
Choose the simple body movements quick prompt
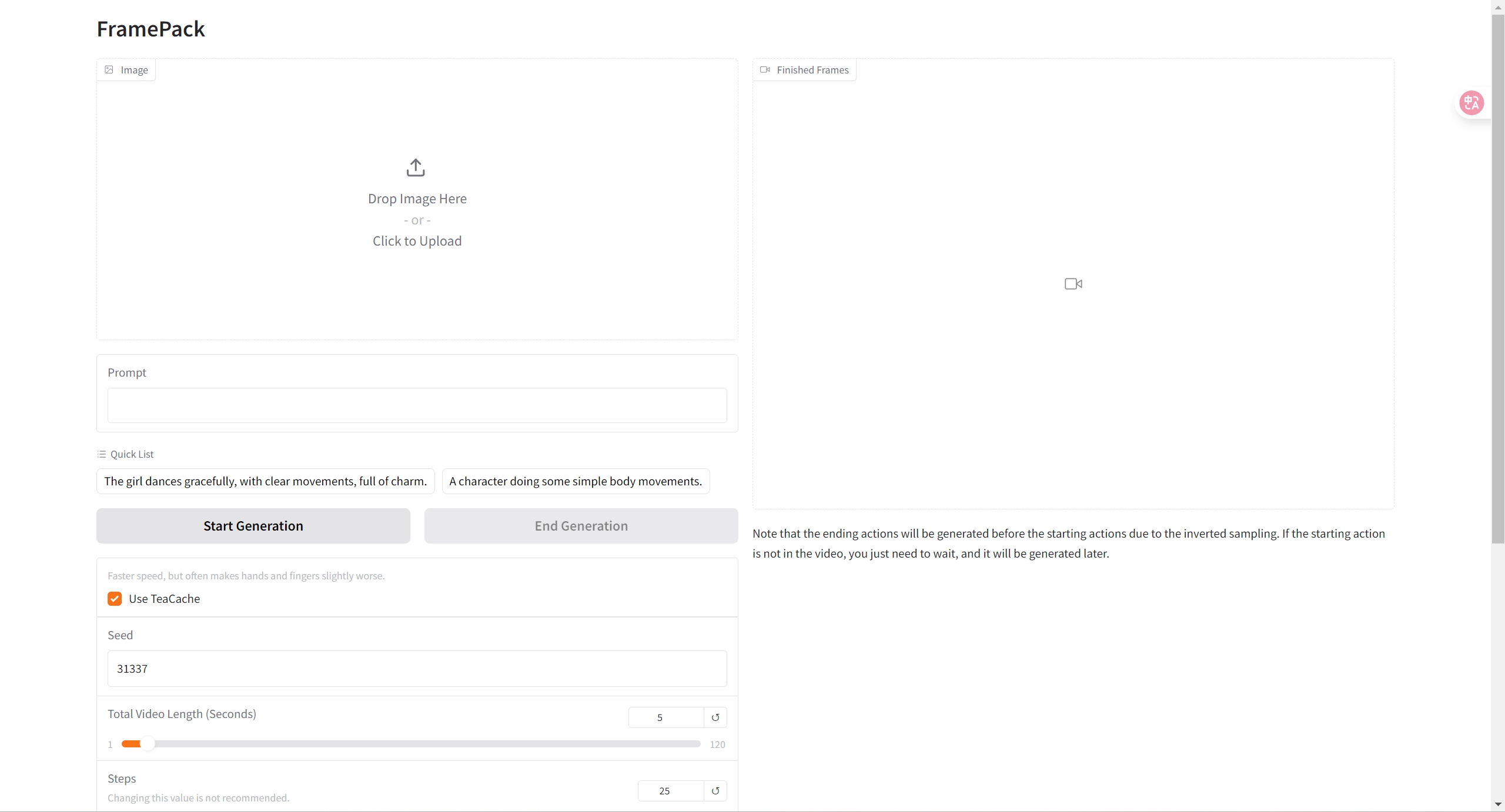coord(576,481)
